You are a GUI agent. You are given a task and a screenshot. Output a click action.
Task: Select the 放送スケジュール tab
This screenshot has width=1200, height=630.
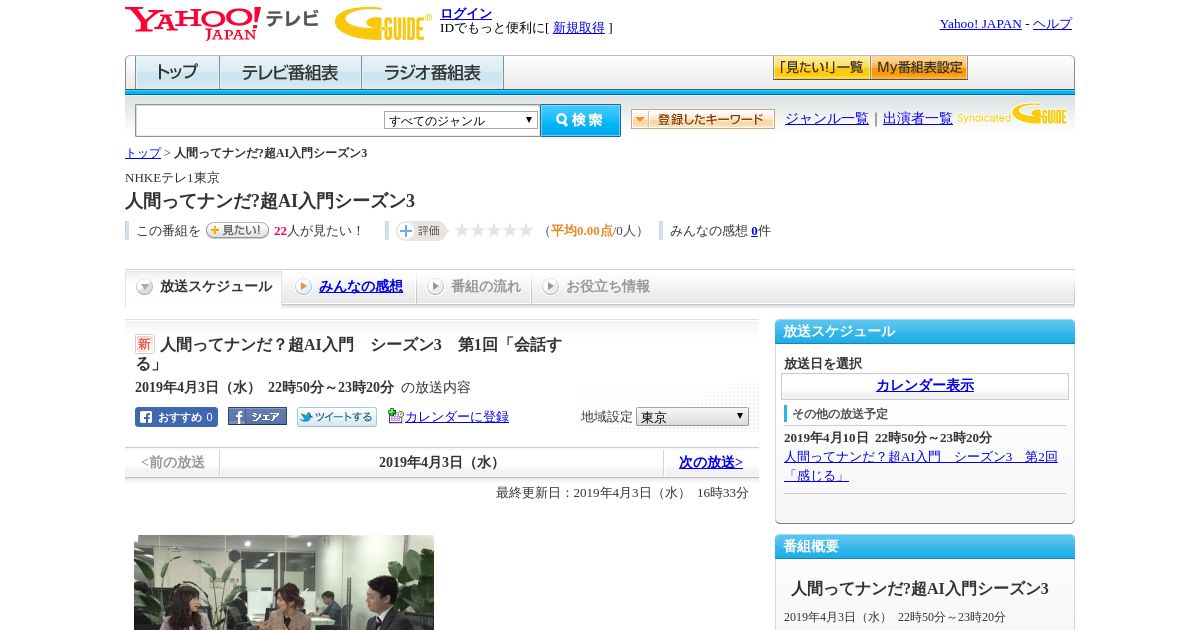[203, 287]
